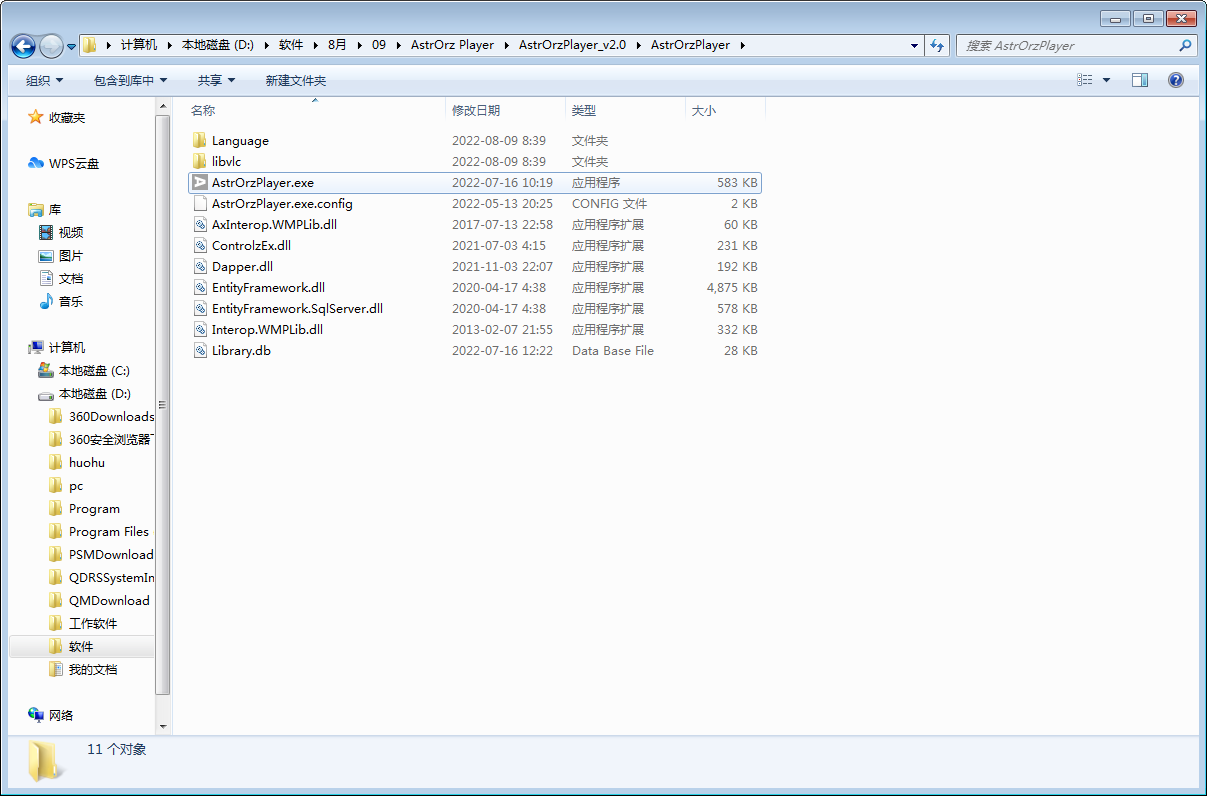Open the help question mark icon

pos(1176,80)
